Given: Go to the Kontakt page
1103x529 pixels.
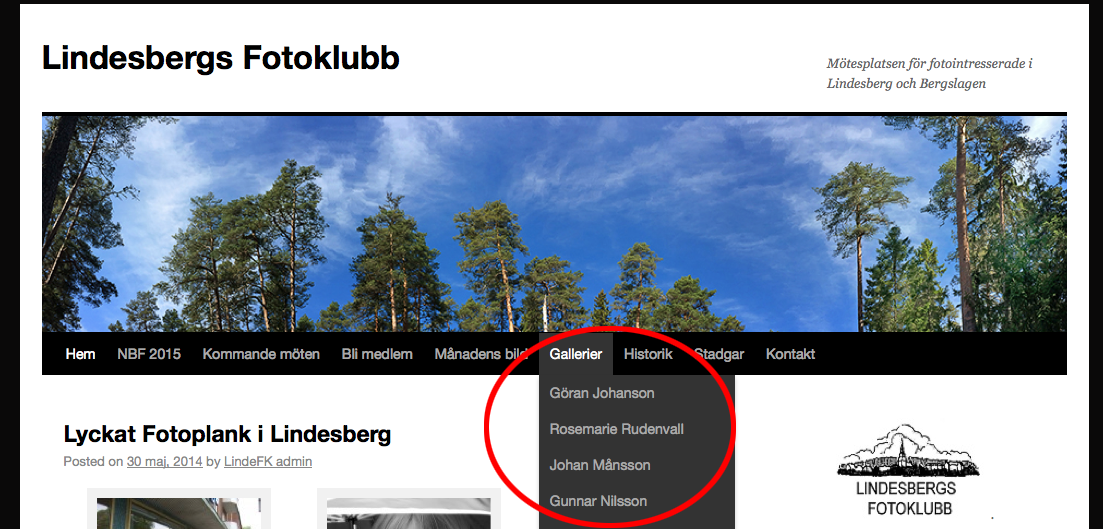Looking at the screenshot, I should (x=790, y=354).
